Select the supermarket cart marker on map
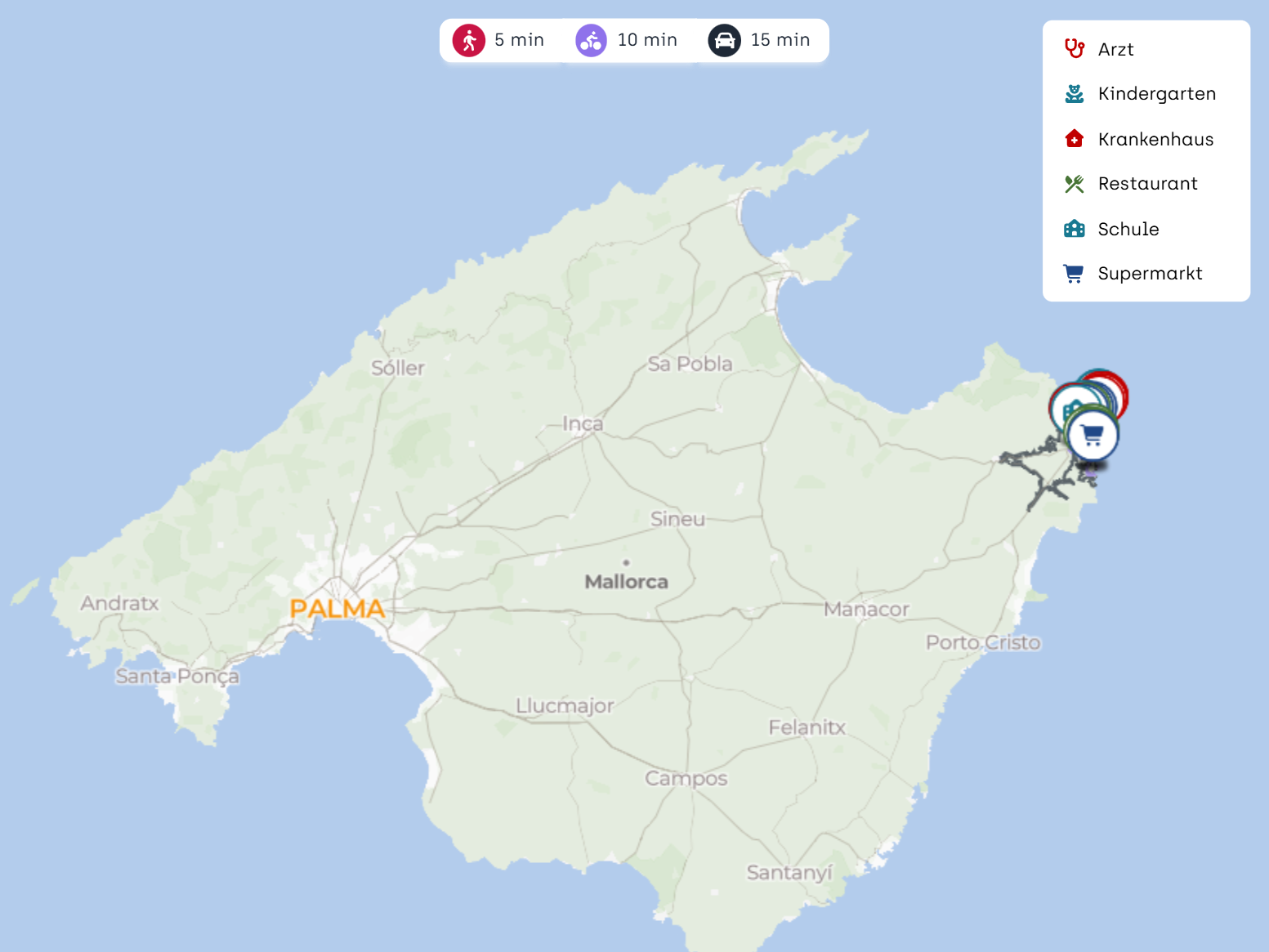 (x=1093, y=436)
